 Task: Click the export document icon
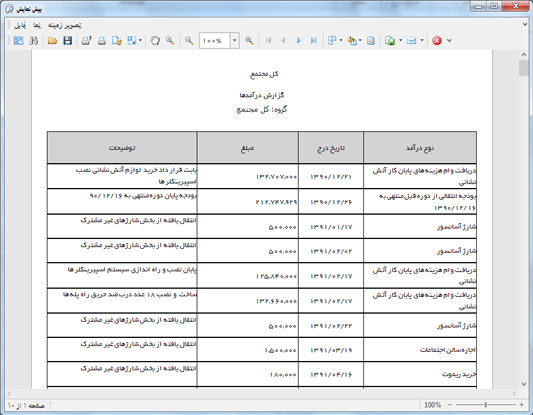click(x=390, y=41)
